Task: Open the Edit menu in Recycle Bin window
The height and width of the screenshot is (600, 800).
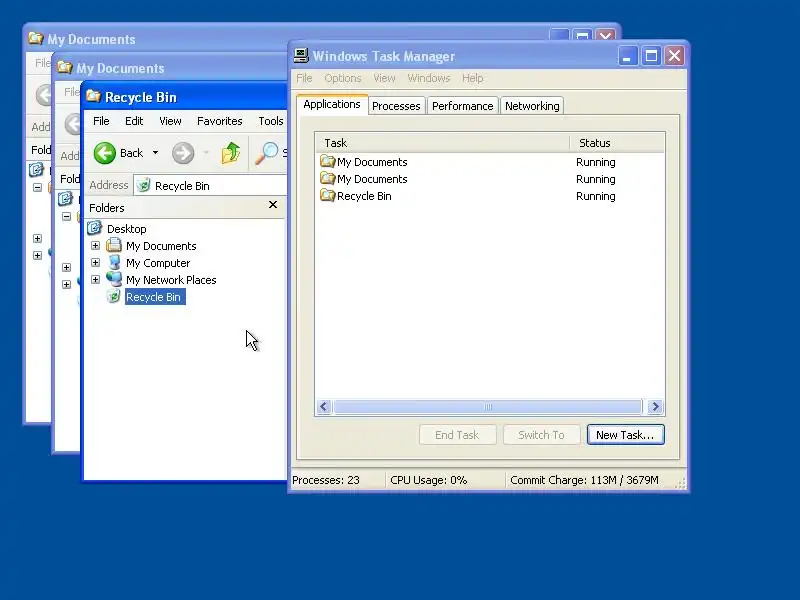Action: point(134,121)
